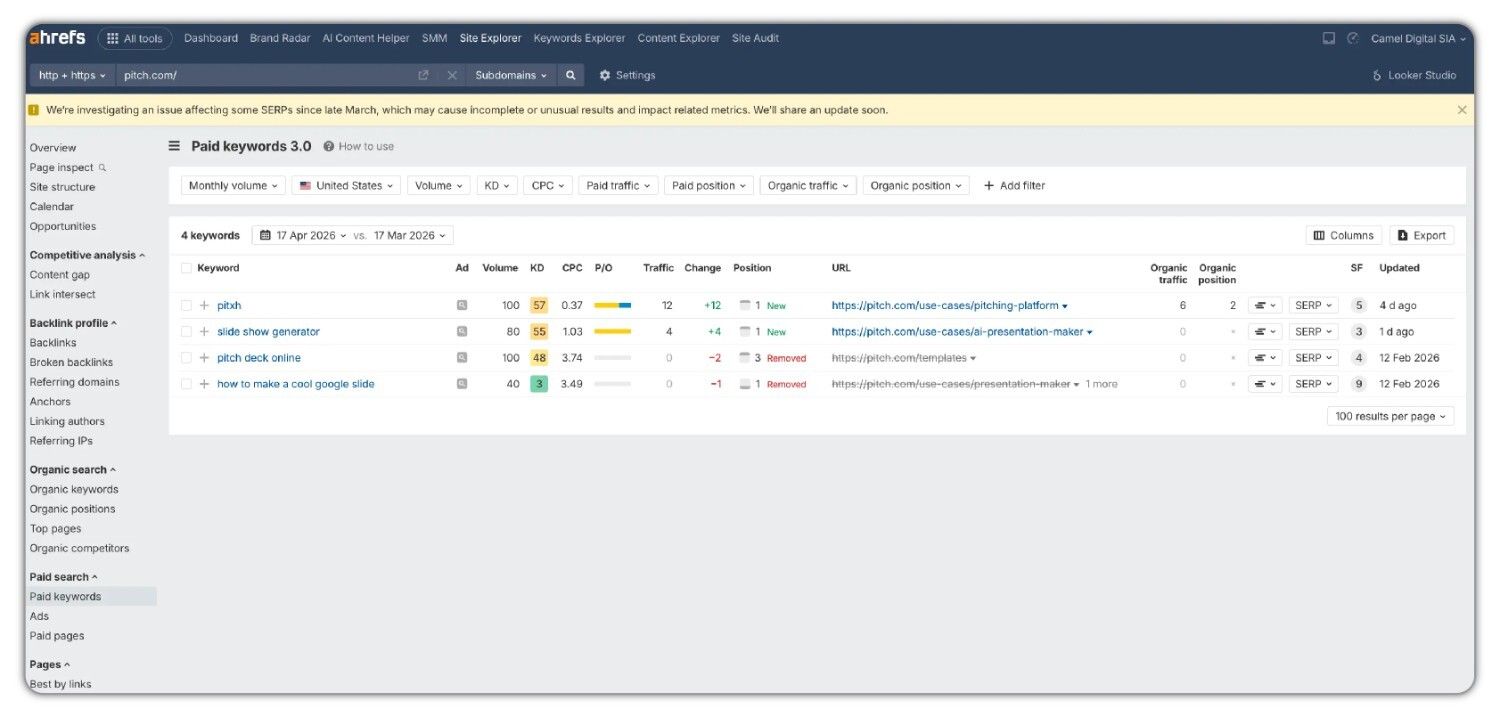The height and width of the screenshot is (717, 1500).
Task: Clear the URL field with the X icon
Action: [452, 75]
